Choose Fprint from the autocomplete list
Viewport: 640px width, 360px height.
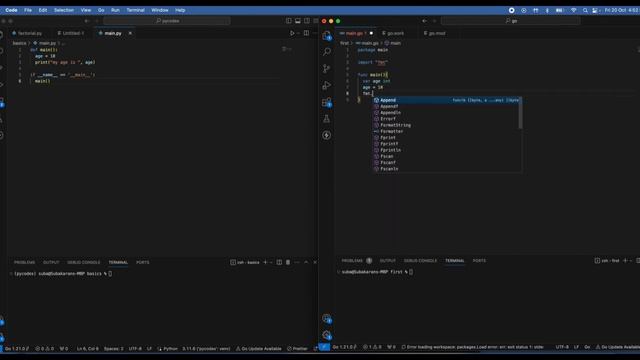446,138
